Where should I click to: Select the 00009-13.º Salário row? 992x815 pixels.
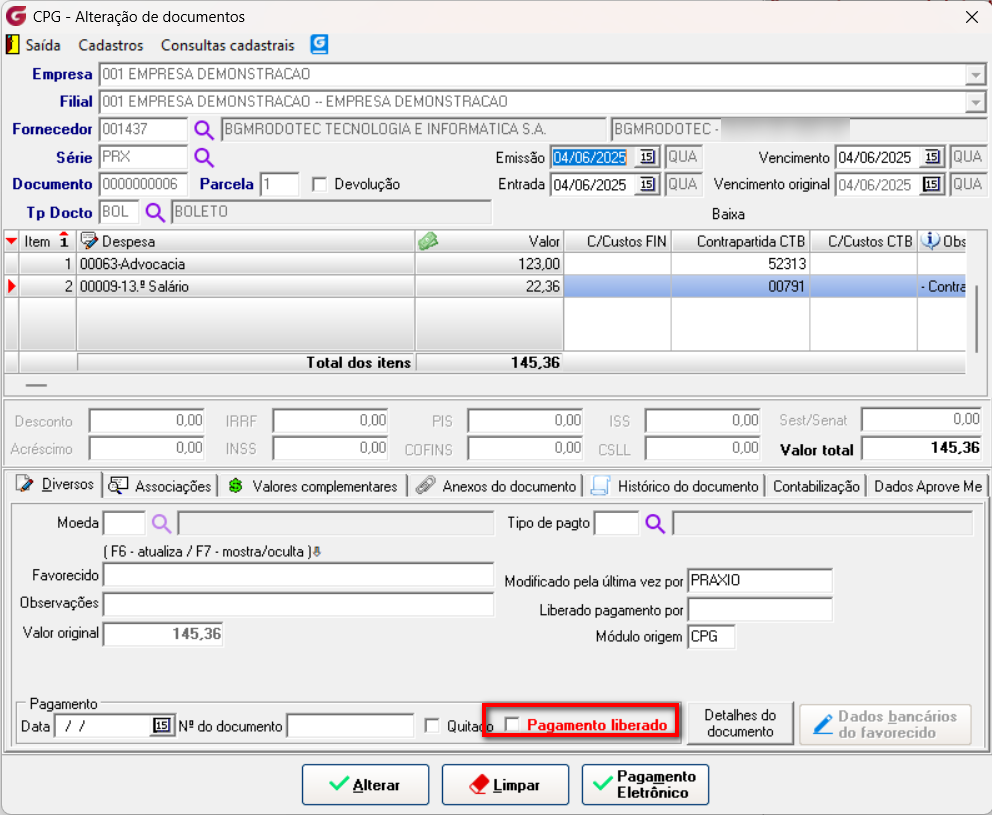[485, 287]
